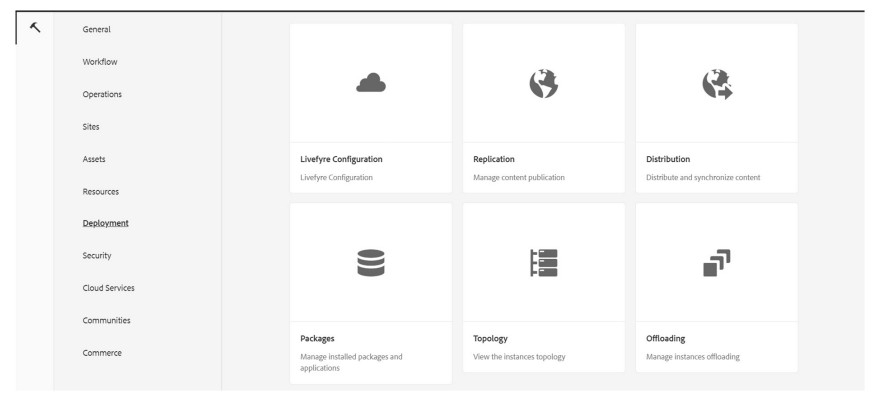This screenshot has width=887, height=402.
Task: Click the Livefyre Configuration cloud icon
Action: pyautogui.click(x=371, y=83)
